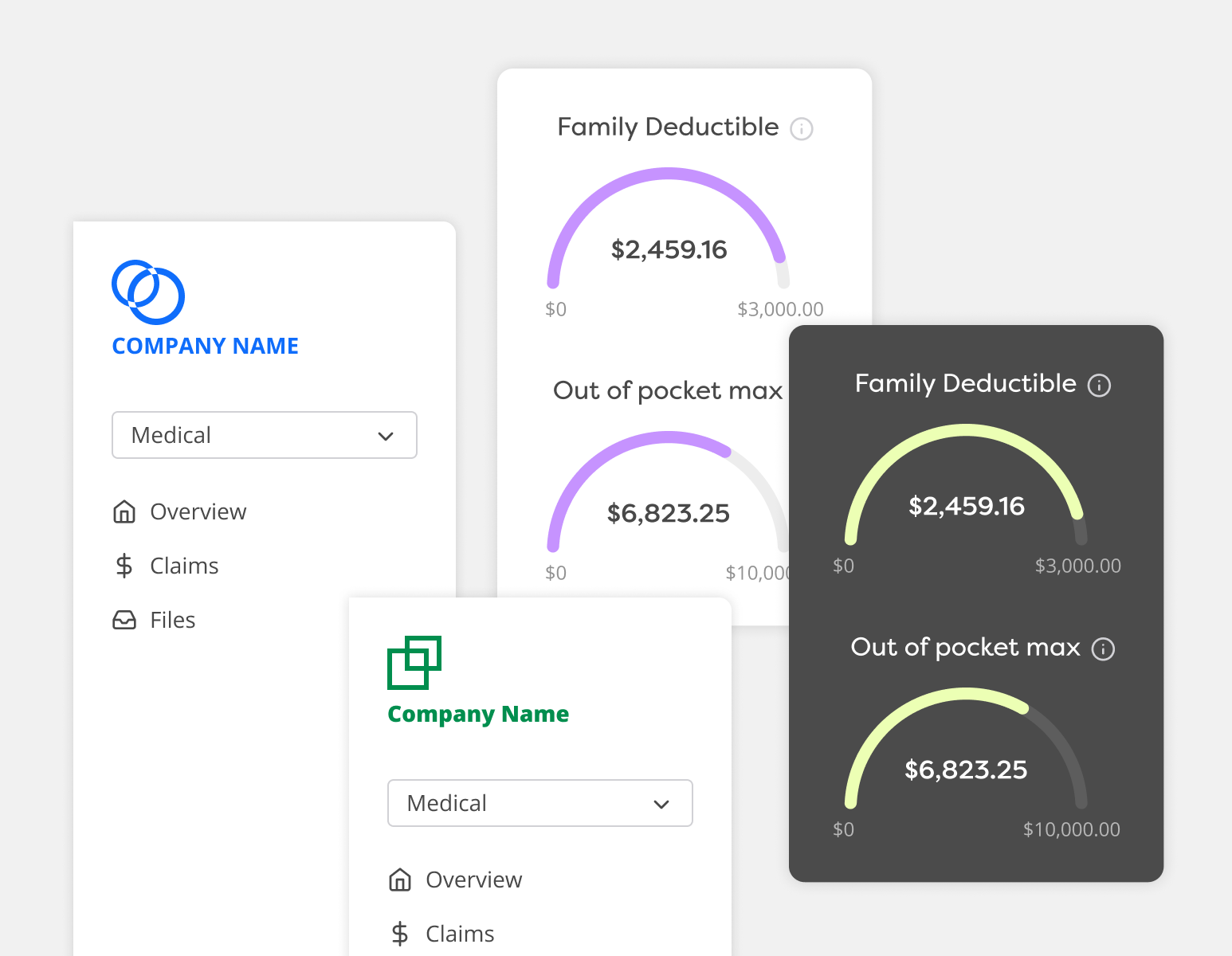Screen dimensions: 1232x956
Task: Open Files in the blue company sidebar
Action: [172, 620]
